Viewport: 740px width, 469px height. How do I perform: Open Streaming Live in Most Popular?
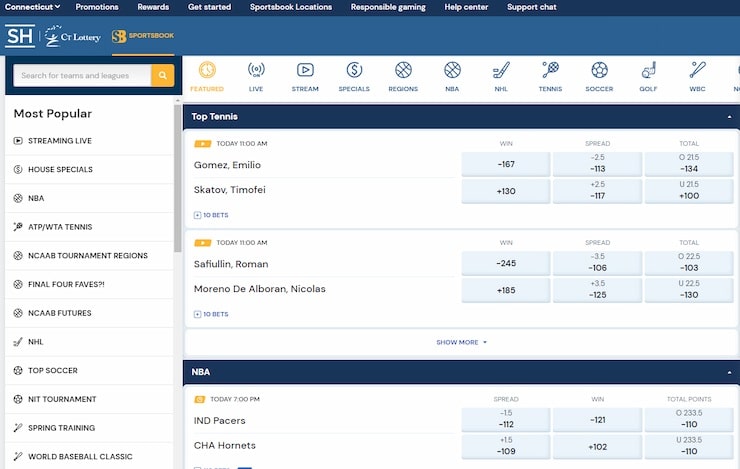click(89, 141)
